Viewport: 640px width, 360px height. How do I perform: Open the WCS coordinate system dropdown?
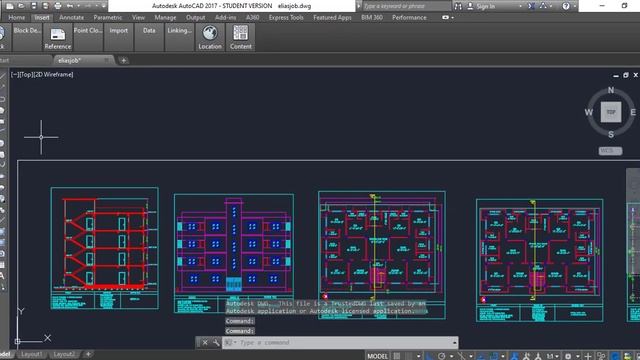pyautogui.click(x=610, y=151)
